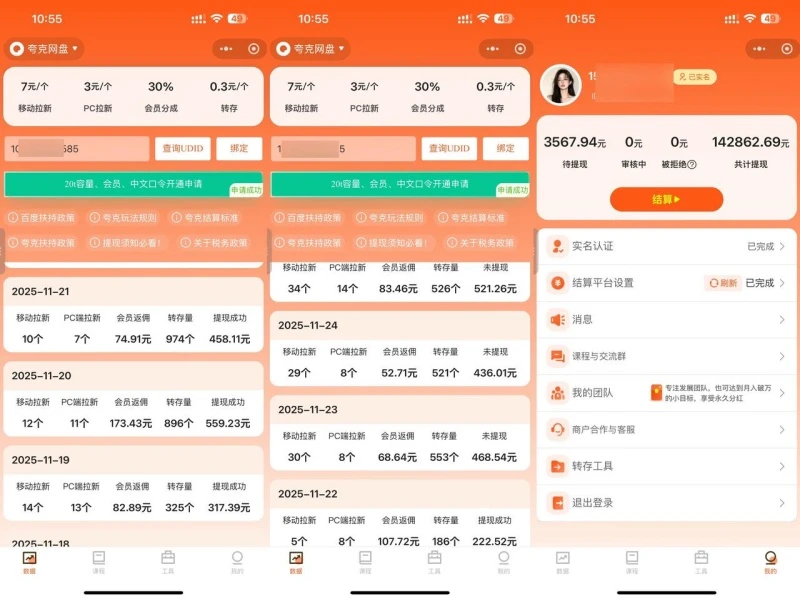Viewport: 800px width, 599px height.
Task: Select the 转存工具 transfer icon
Action: 557,466
